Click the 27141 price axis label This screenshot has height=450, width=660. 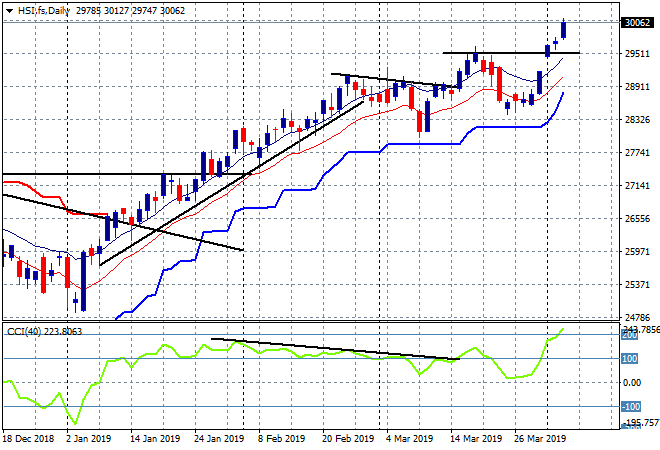tap(637, 186)
